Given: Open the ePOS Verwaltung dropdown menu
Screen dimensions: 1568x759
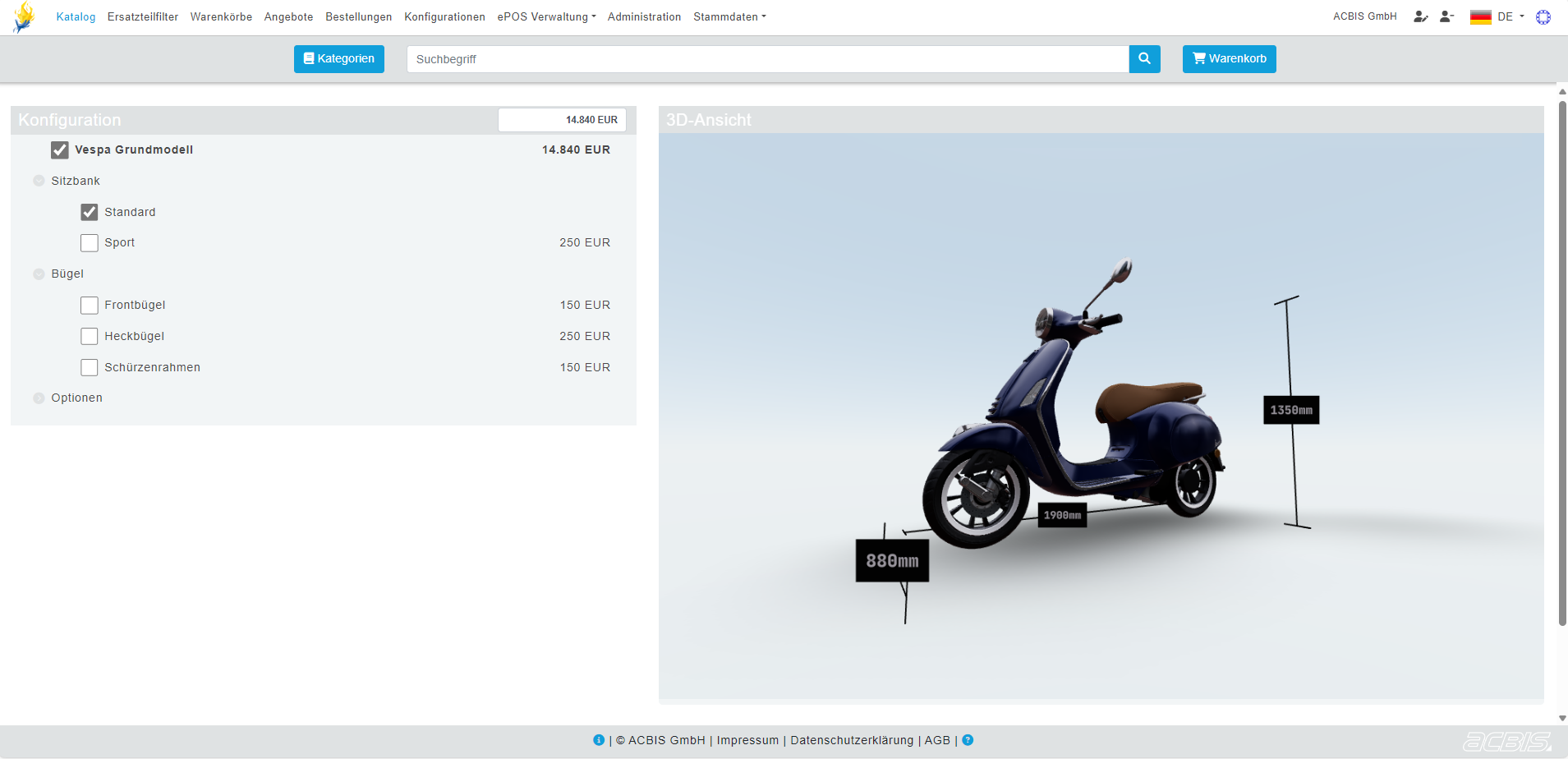Looking at the screenshot, I should tap(546, 16).
